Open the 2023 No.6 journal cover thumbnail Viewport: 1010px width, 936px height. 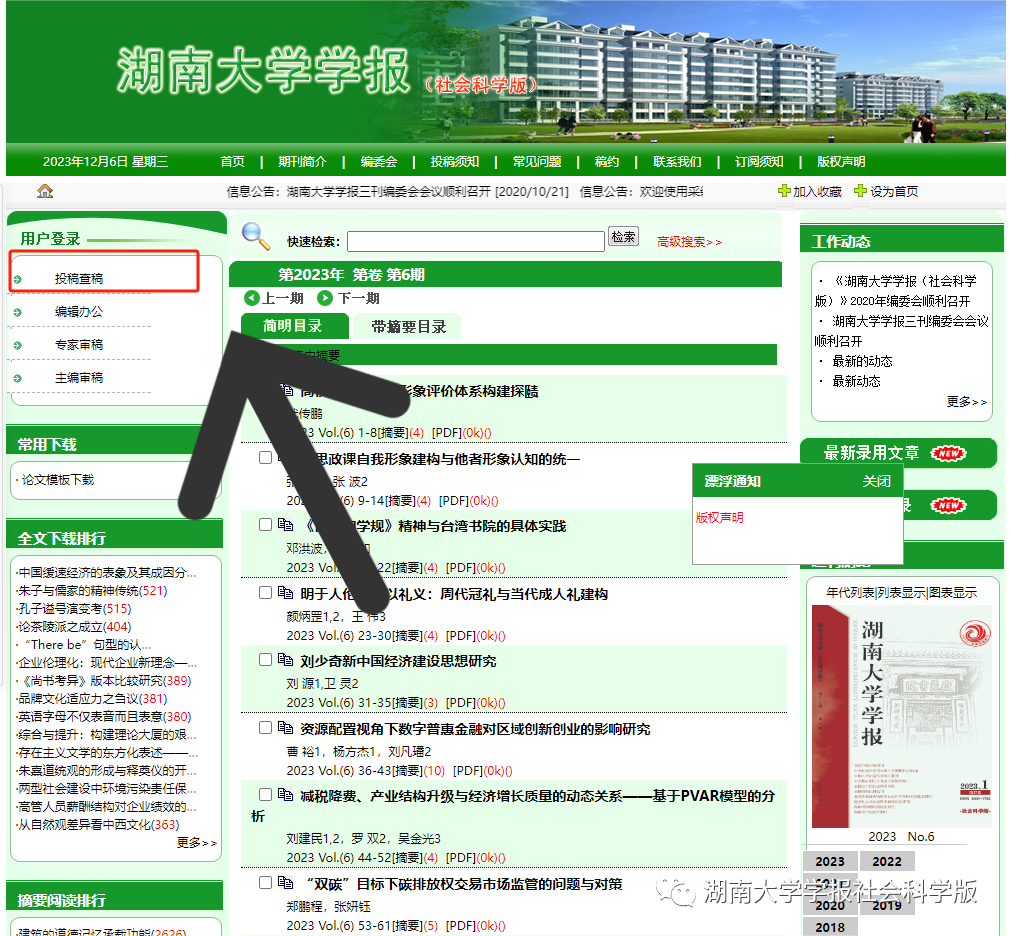900,716
